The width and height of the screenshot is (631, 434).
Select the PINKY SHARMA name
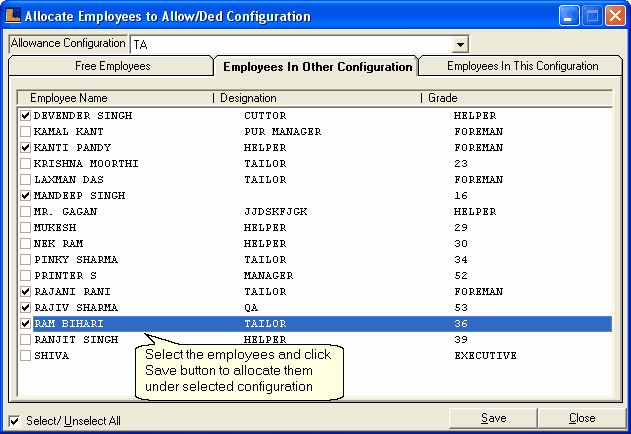click(76, 260)
